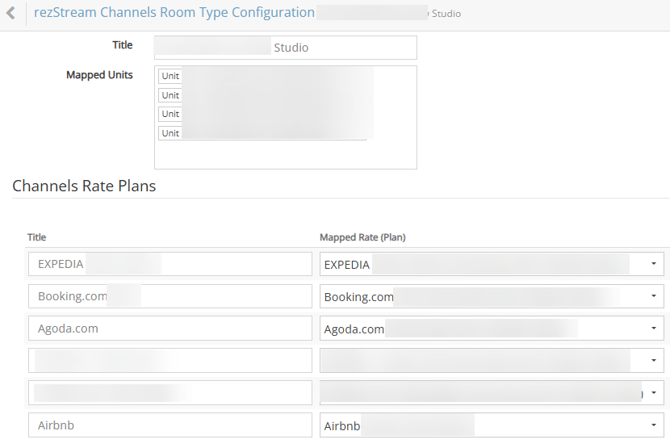Click the Studio text in the breadcrumb
Image resolution: width=670 pixels, height=448 pixels.
(446, 14)
